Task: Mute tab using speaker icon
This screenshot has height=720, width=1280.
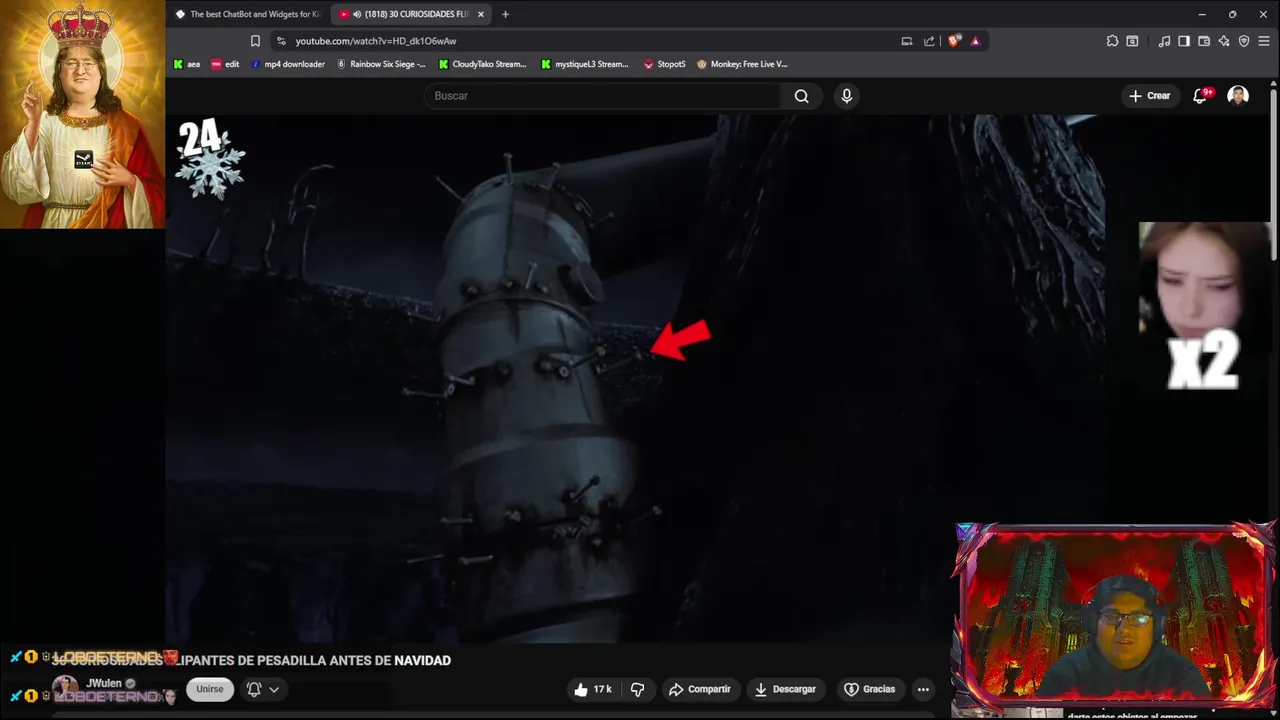Action: coord(357,14)
